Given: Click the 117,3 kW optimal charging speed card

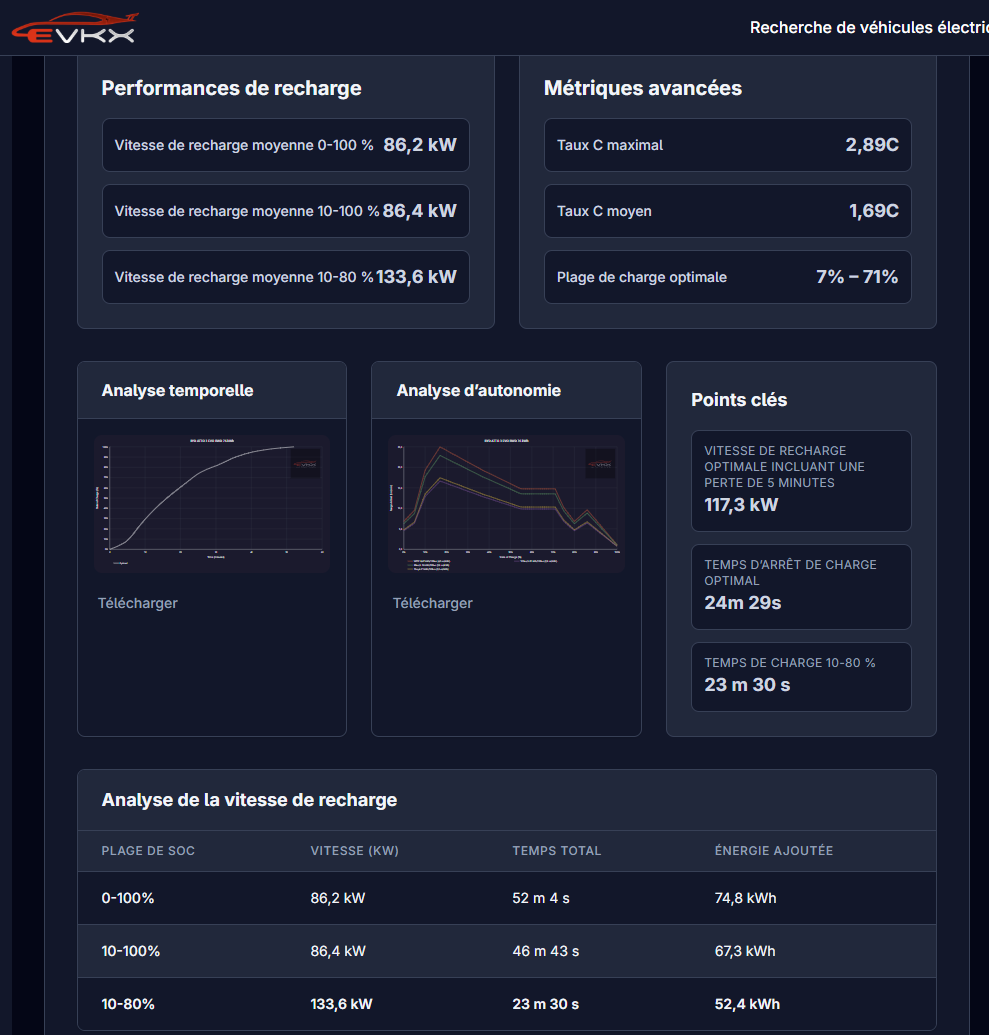Looking at the screenshot, I should point(801,480).
